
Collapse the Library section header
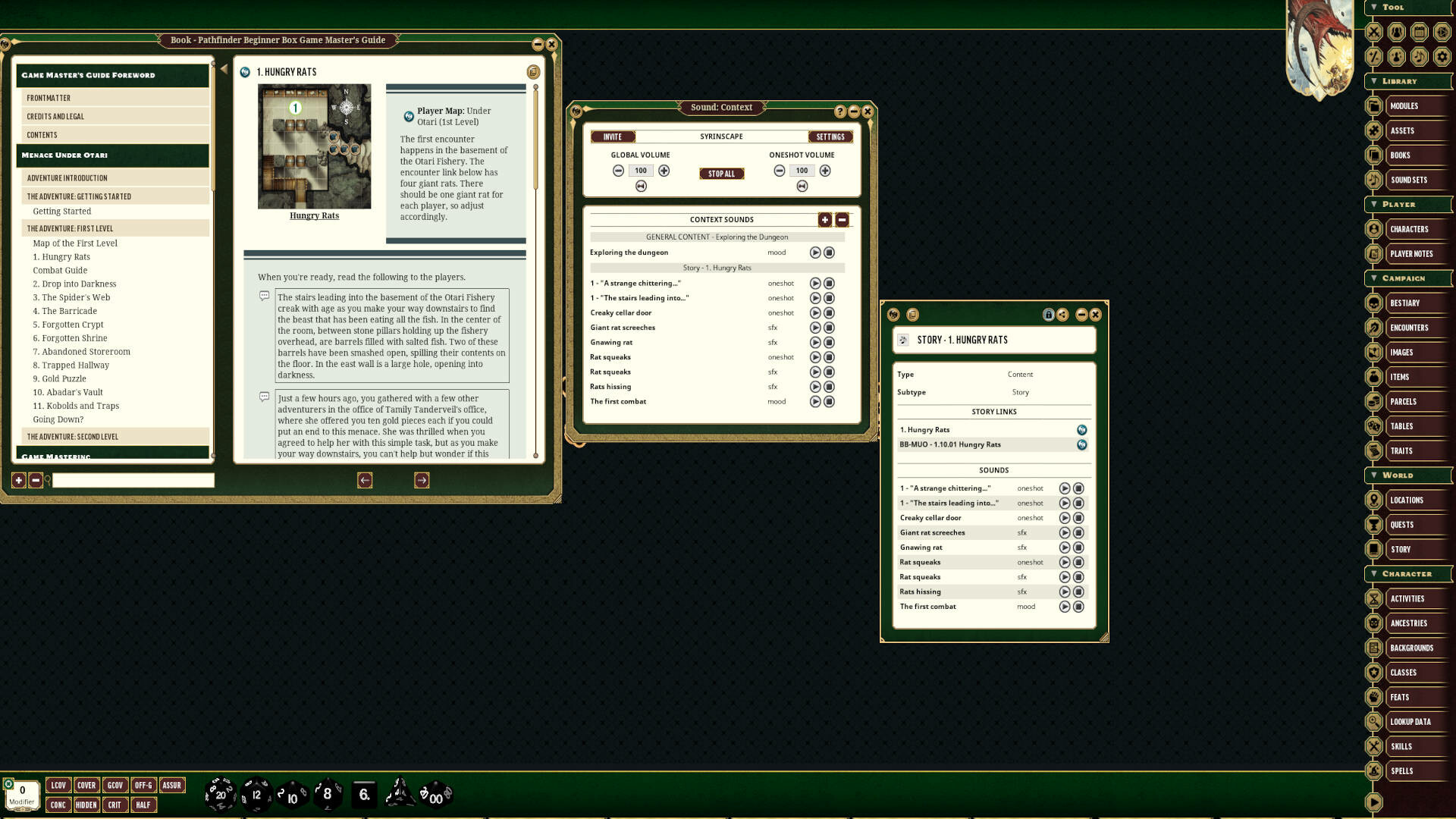[1373, 81]
